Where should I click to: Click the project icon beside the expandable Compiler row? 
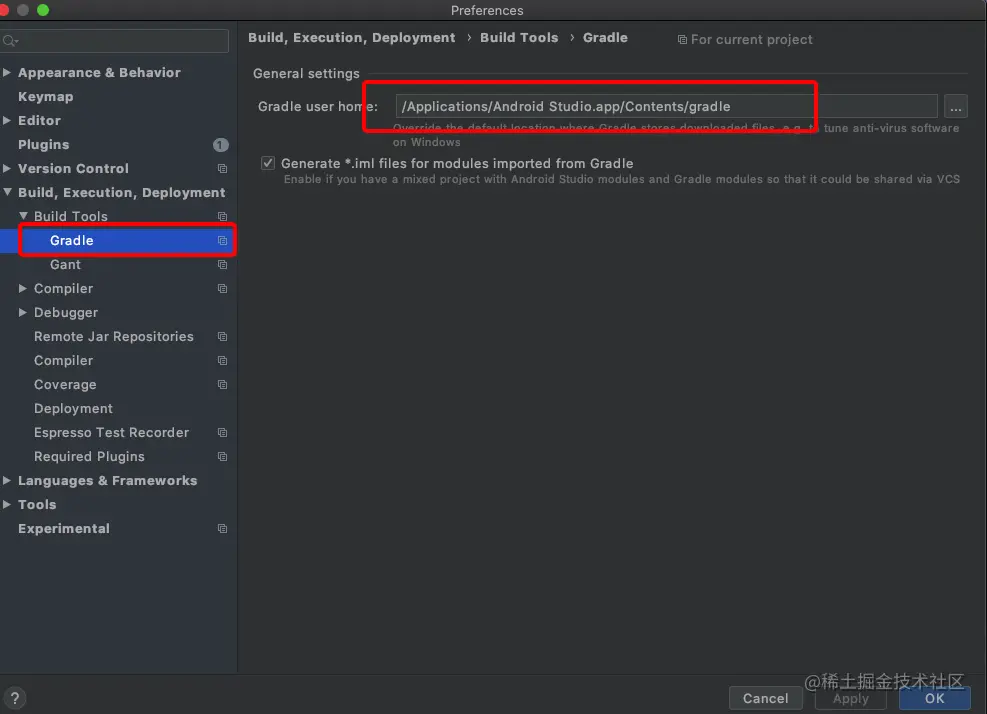point(222,288)
